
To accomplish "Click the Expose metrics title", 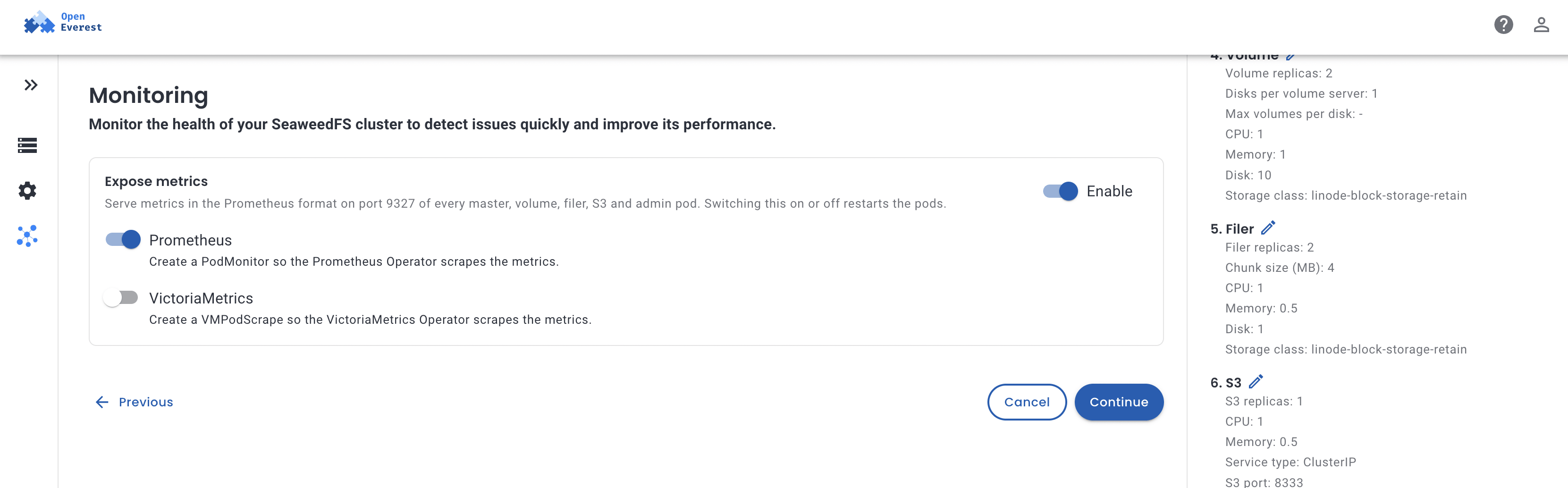I will point(156,181).
